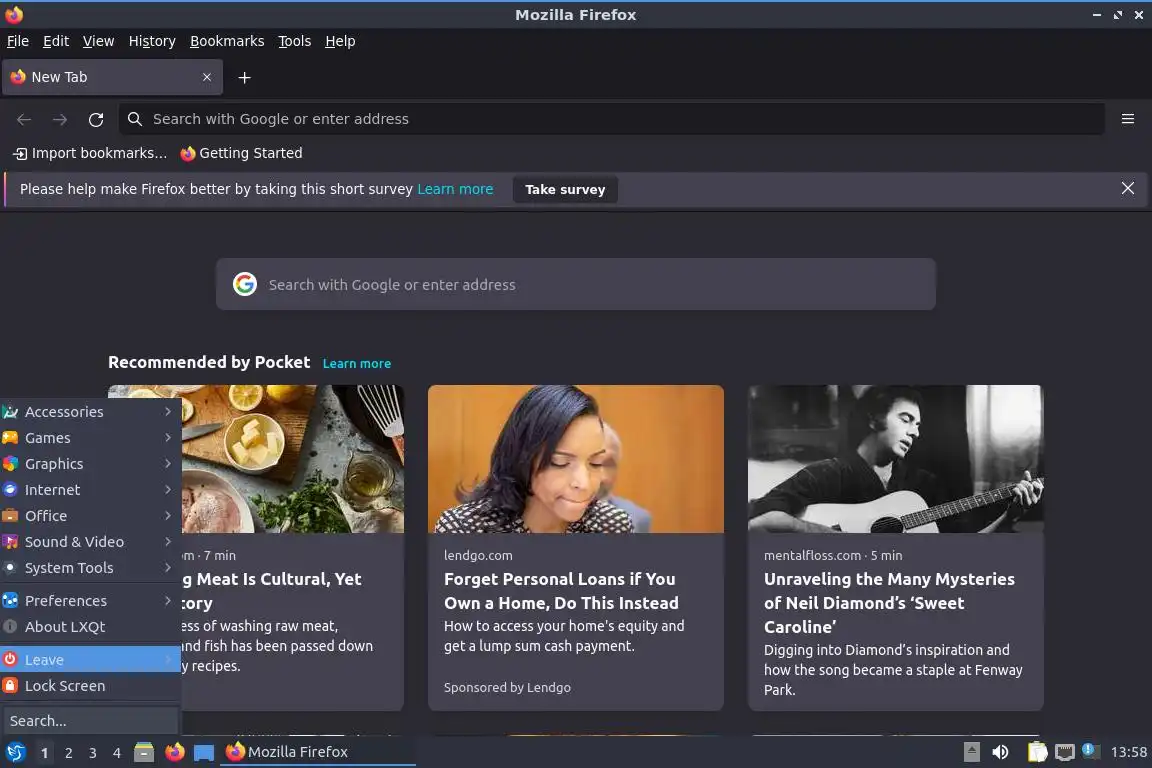Open the Edit menu
Screen dimensions: 1152x768
[56, 41]
